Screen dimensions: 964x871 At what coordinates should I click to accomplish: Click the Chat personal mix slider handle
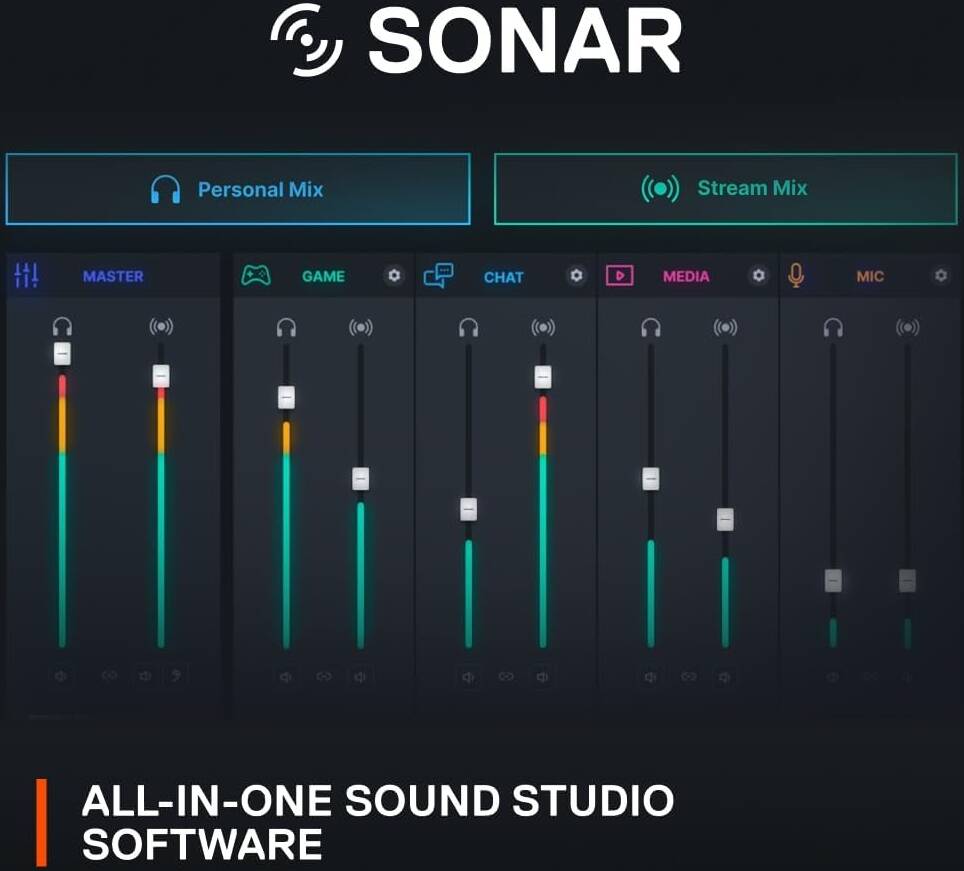pyautogui.click(x=468, y=509)
